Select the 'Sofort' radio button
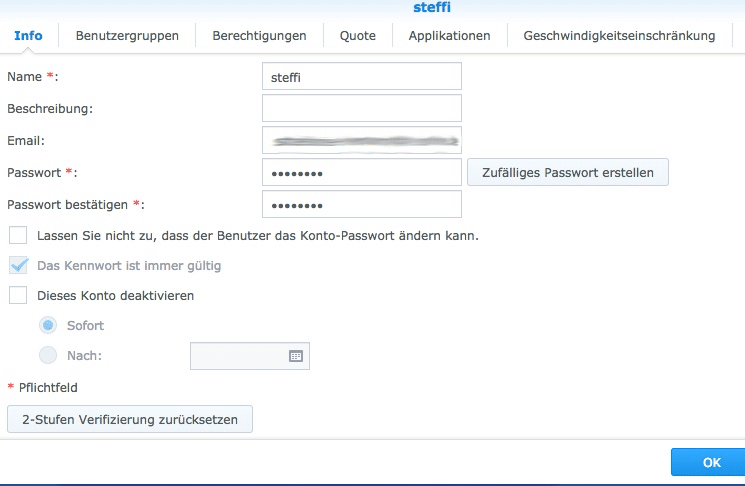This screenshot has height=486, width=745. tap(48, 326)
